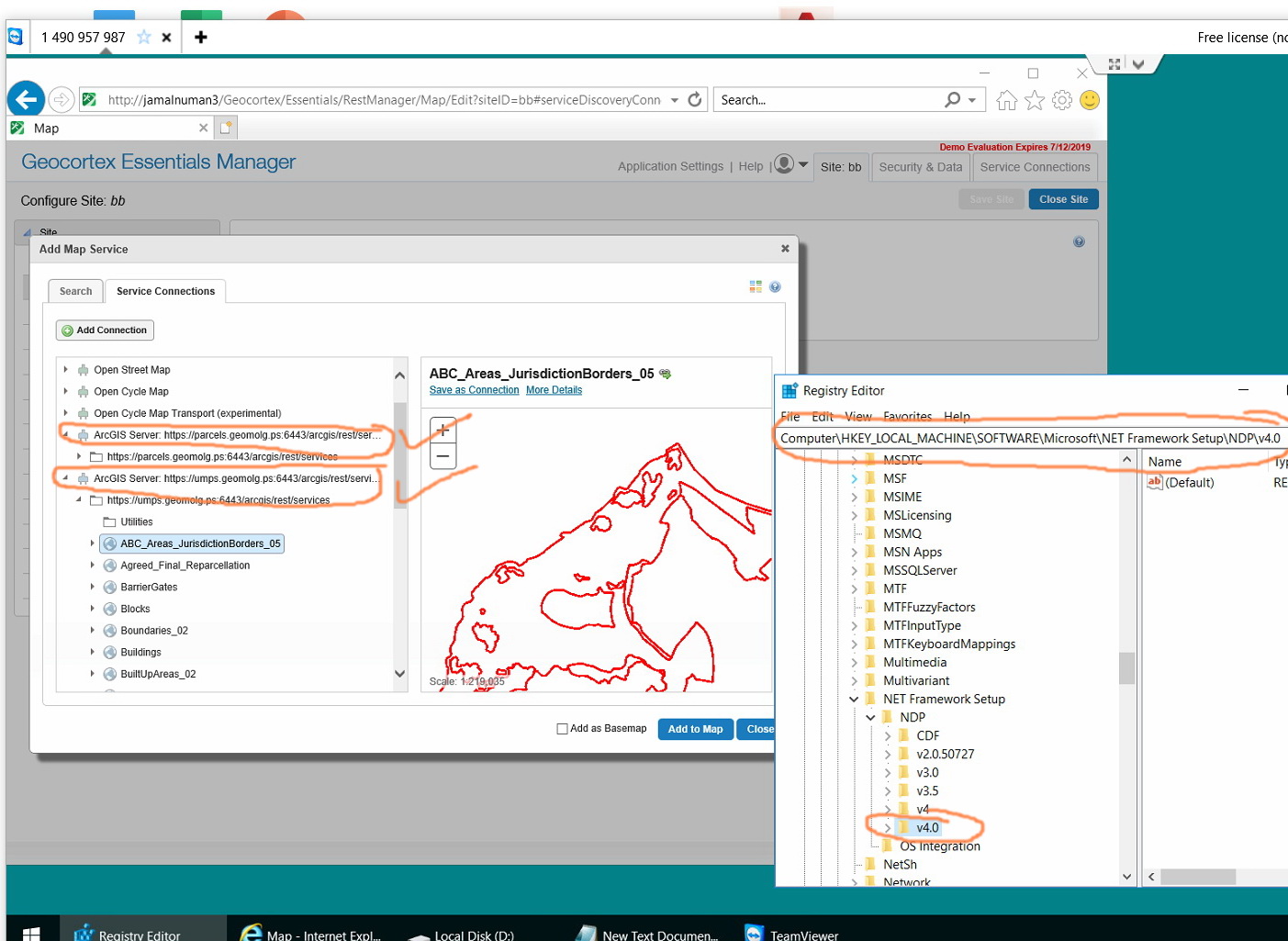Expand the BarrierGates service node
1288x941 pixels.
pyautogui.click(x=93, y=587)
